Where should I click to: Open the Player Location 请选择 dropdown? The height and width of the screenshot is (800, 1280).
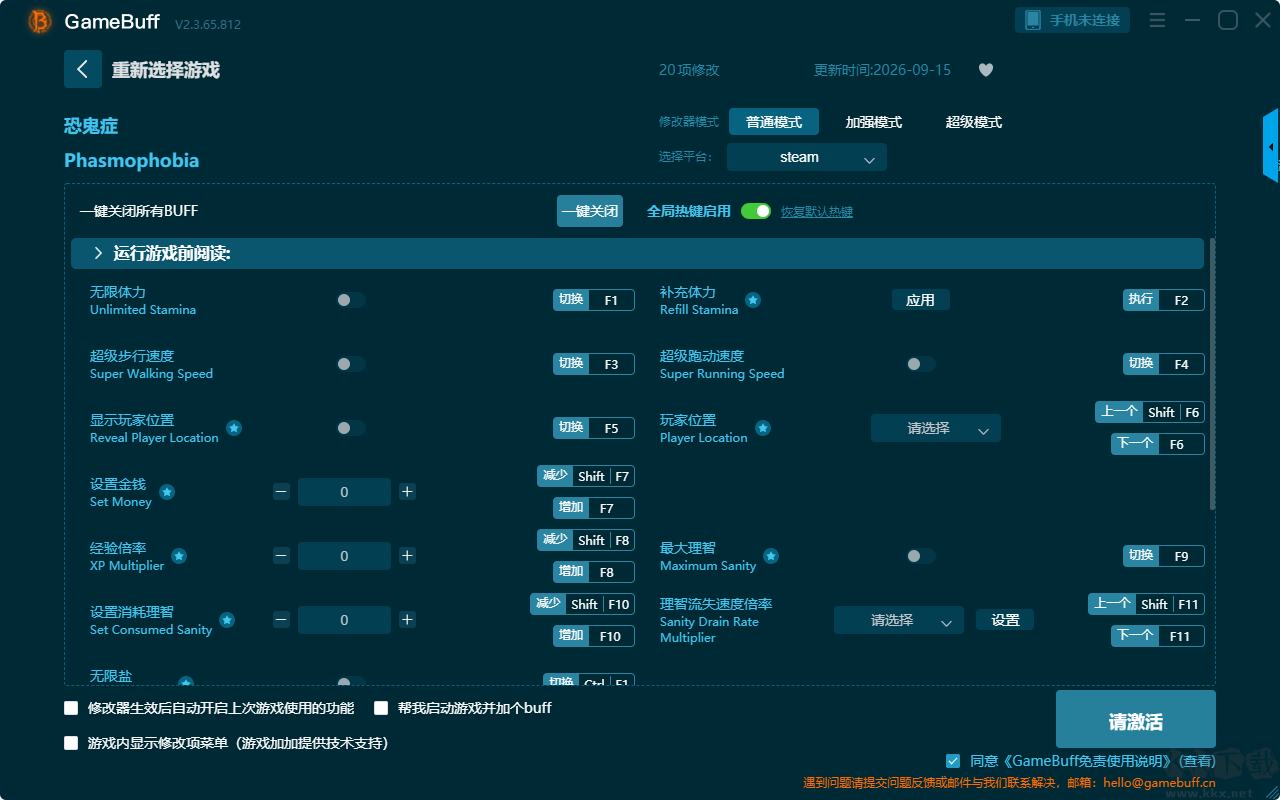[936, 428]
